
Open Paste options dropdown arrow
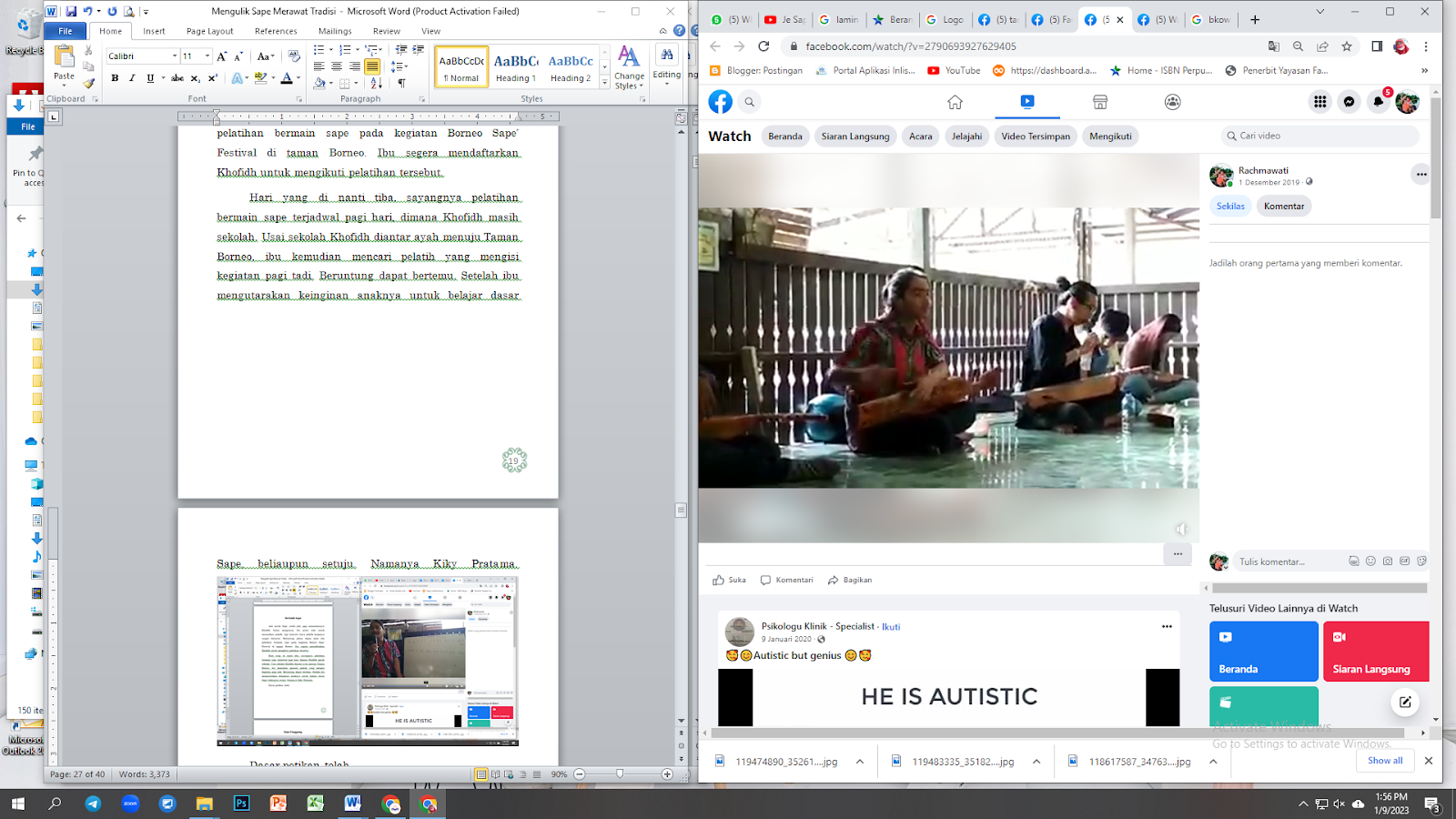pyautogui.click(x=64, y=86)
